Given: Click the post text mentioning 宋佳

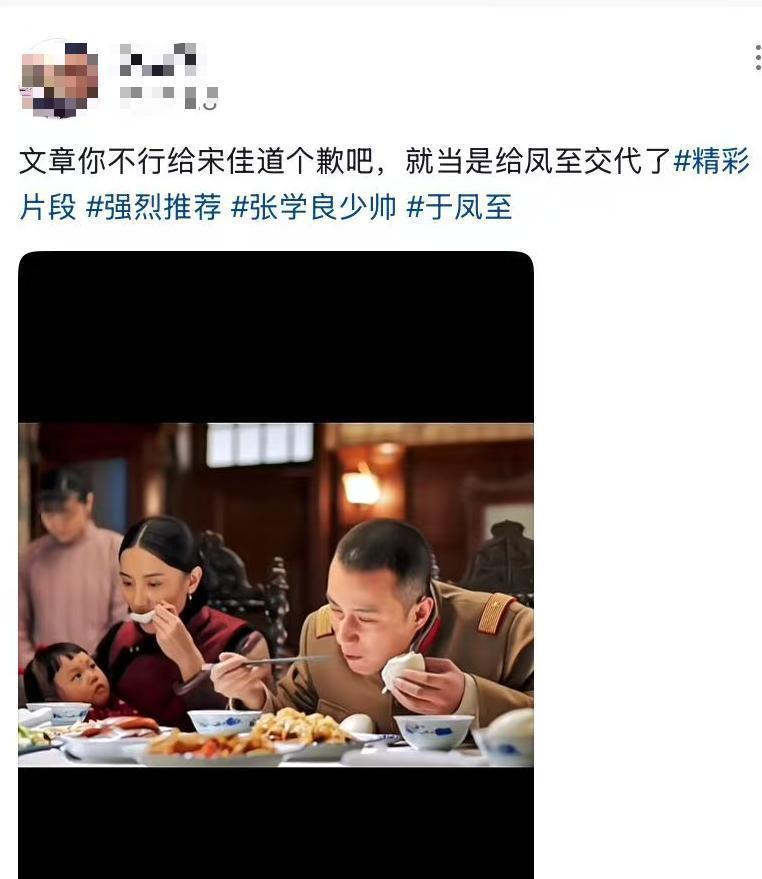Looking at the screenshot, I should (345, 161).
